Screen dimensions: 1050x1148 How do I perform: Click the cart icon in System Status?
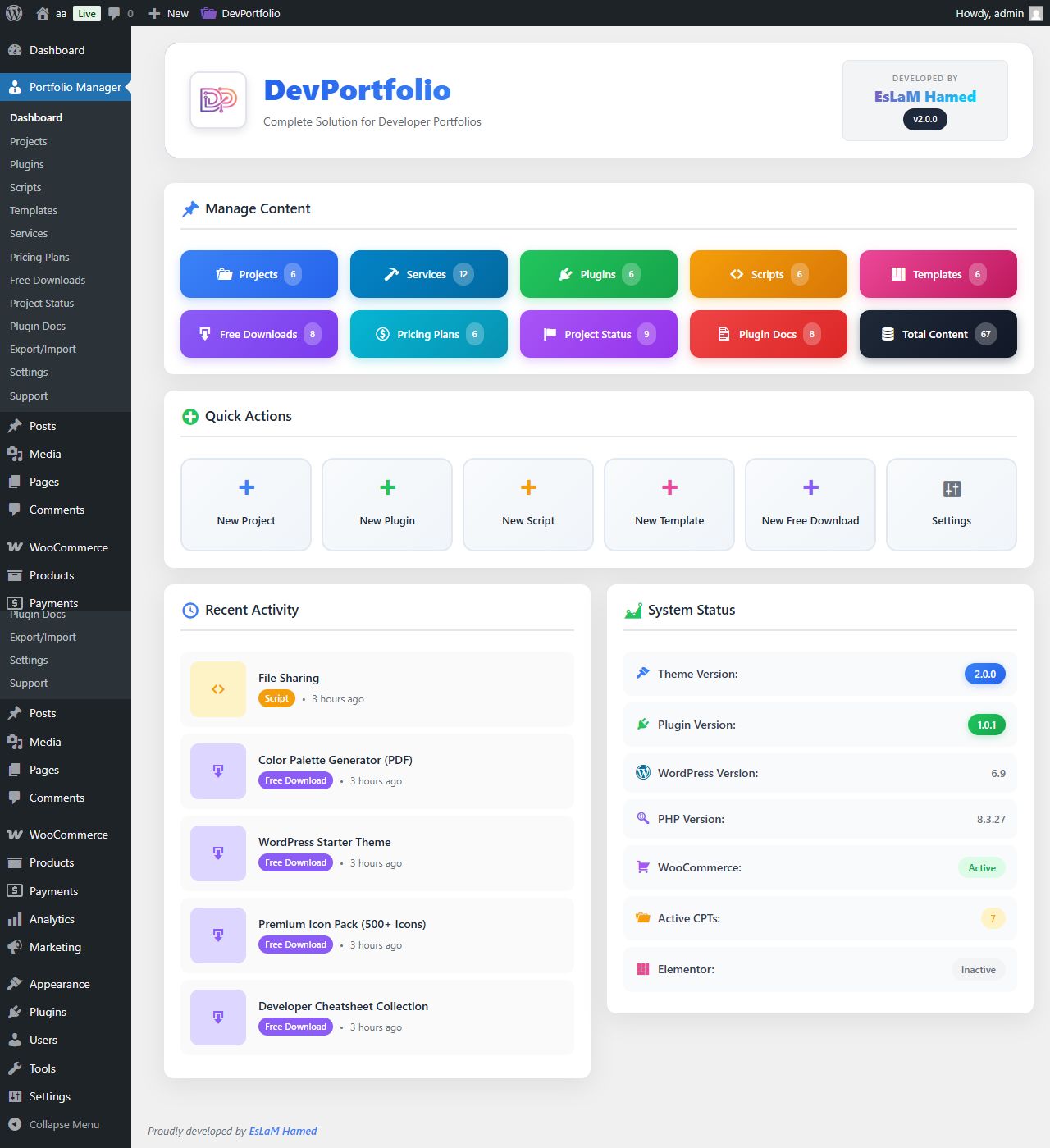click(x=643, y=867)
